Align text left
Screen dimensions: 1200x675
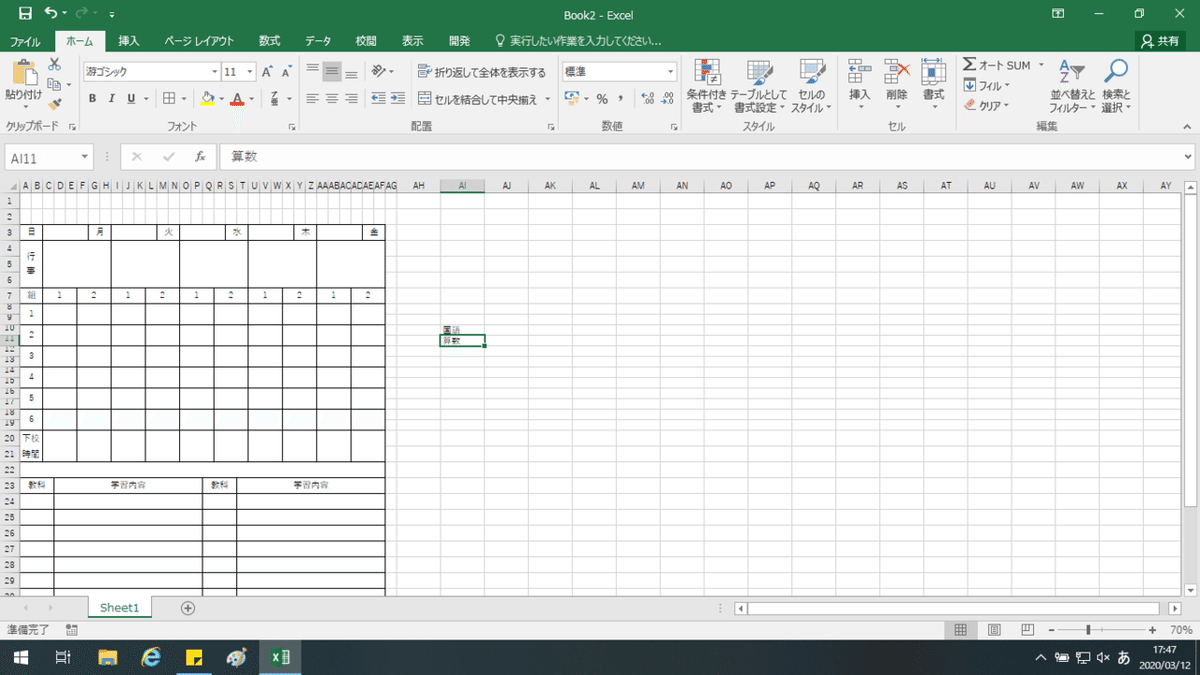pos(312,98)
